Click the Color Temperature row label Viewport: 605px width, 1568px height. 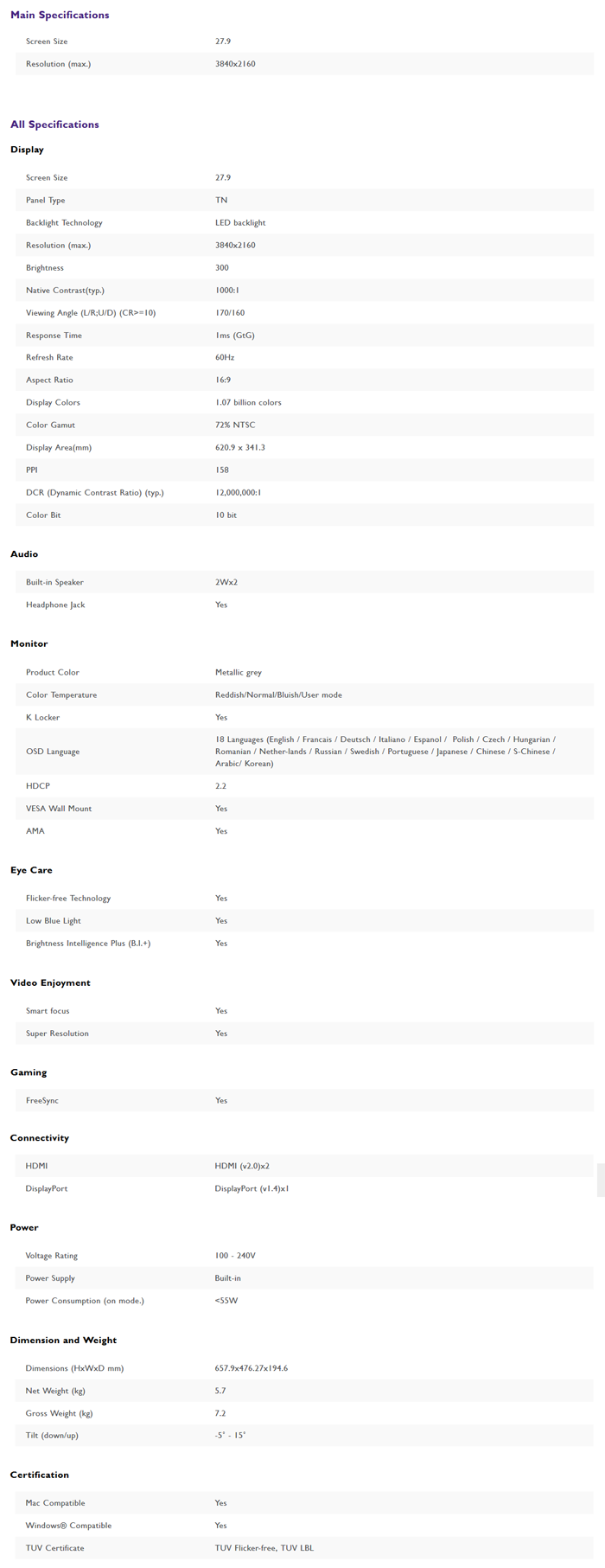61,694
